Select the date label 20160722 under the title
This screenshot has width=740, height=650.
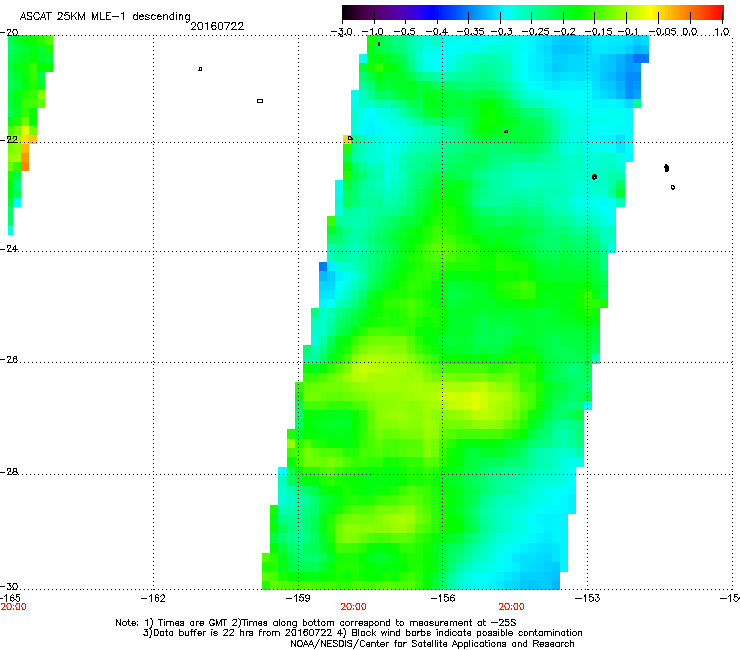(x=217, y=26)
